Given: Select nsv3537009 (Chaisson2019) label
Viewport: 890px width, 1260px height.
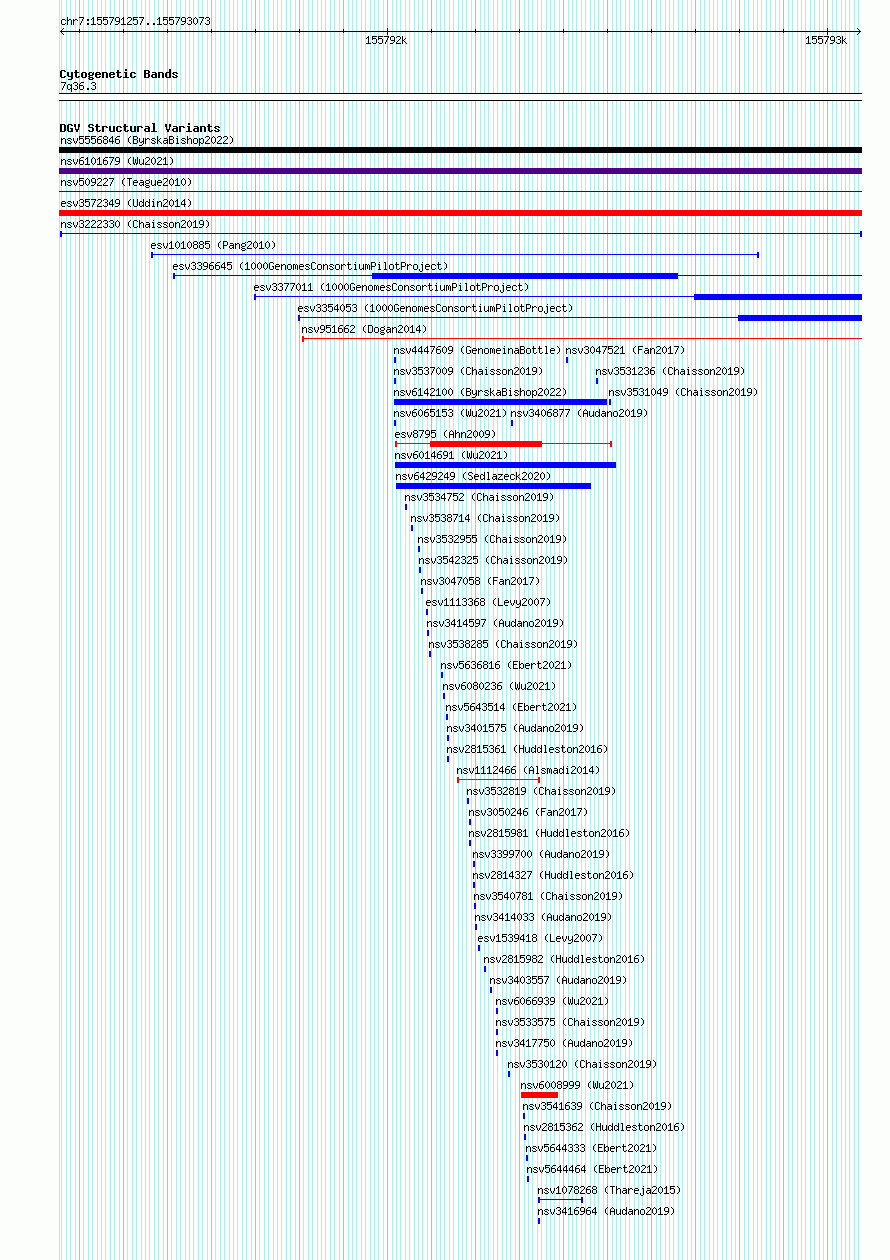Looking at the screenshot, I should 468,372.
